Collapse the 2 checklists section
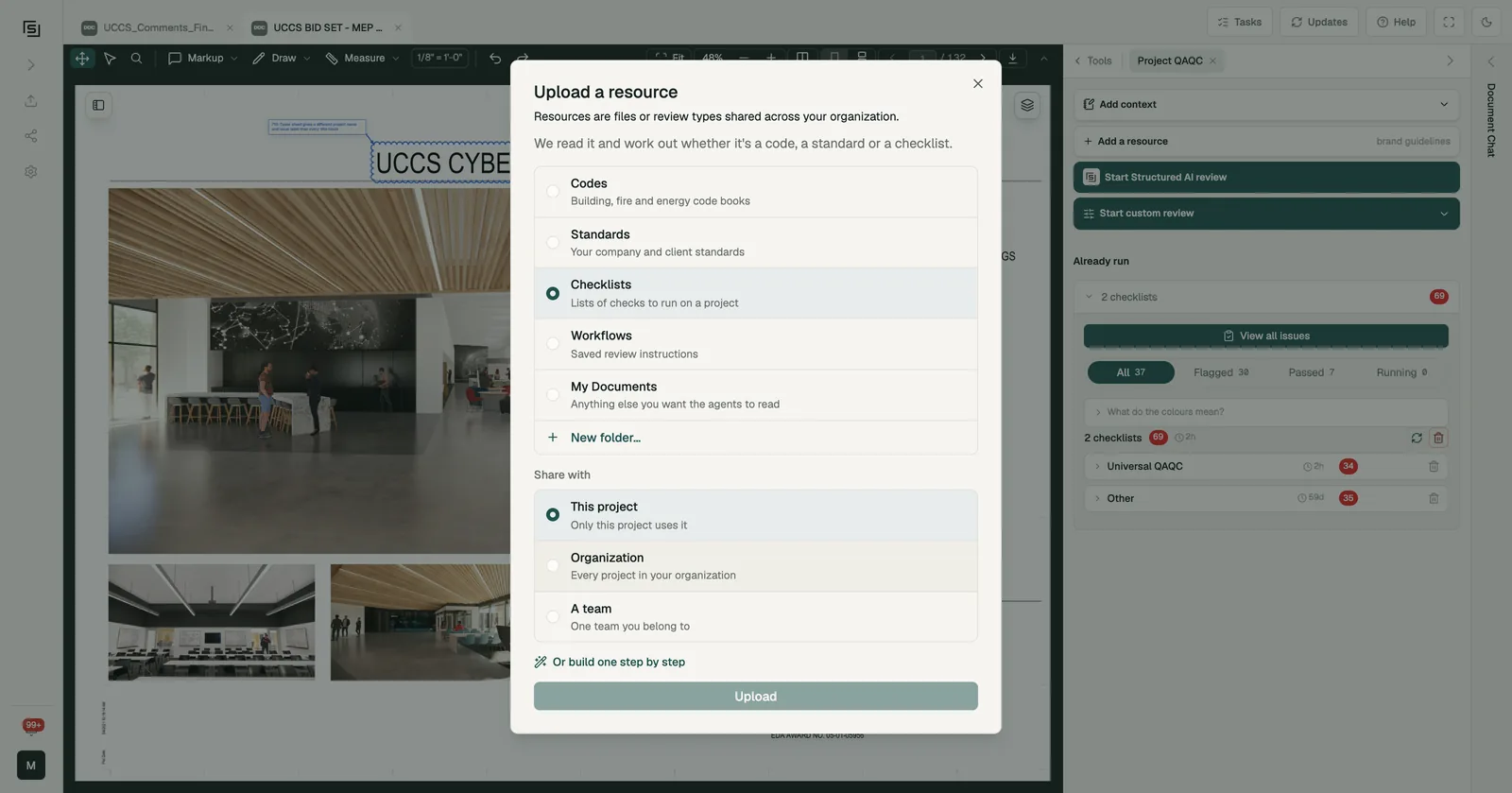 click(1266, 297)
